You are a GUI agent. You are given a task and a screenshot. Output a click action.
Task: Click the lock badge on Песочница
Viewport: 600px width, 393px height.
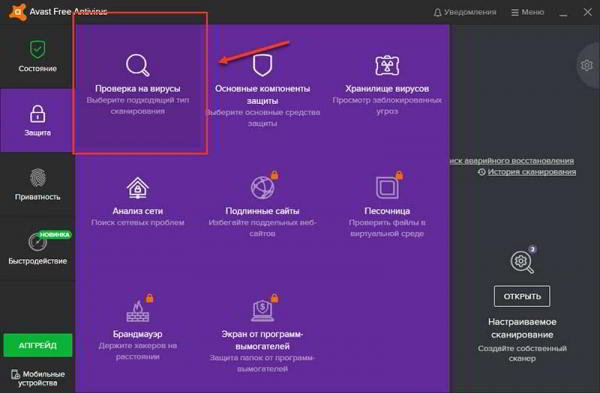pos(399,175)
